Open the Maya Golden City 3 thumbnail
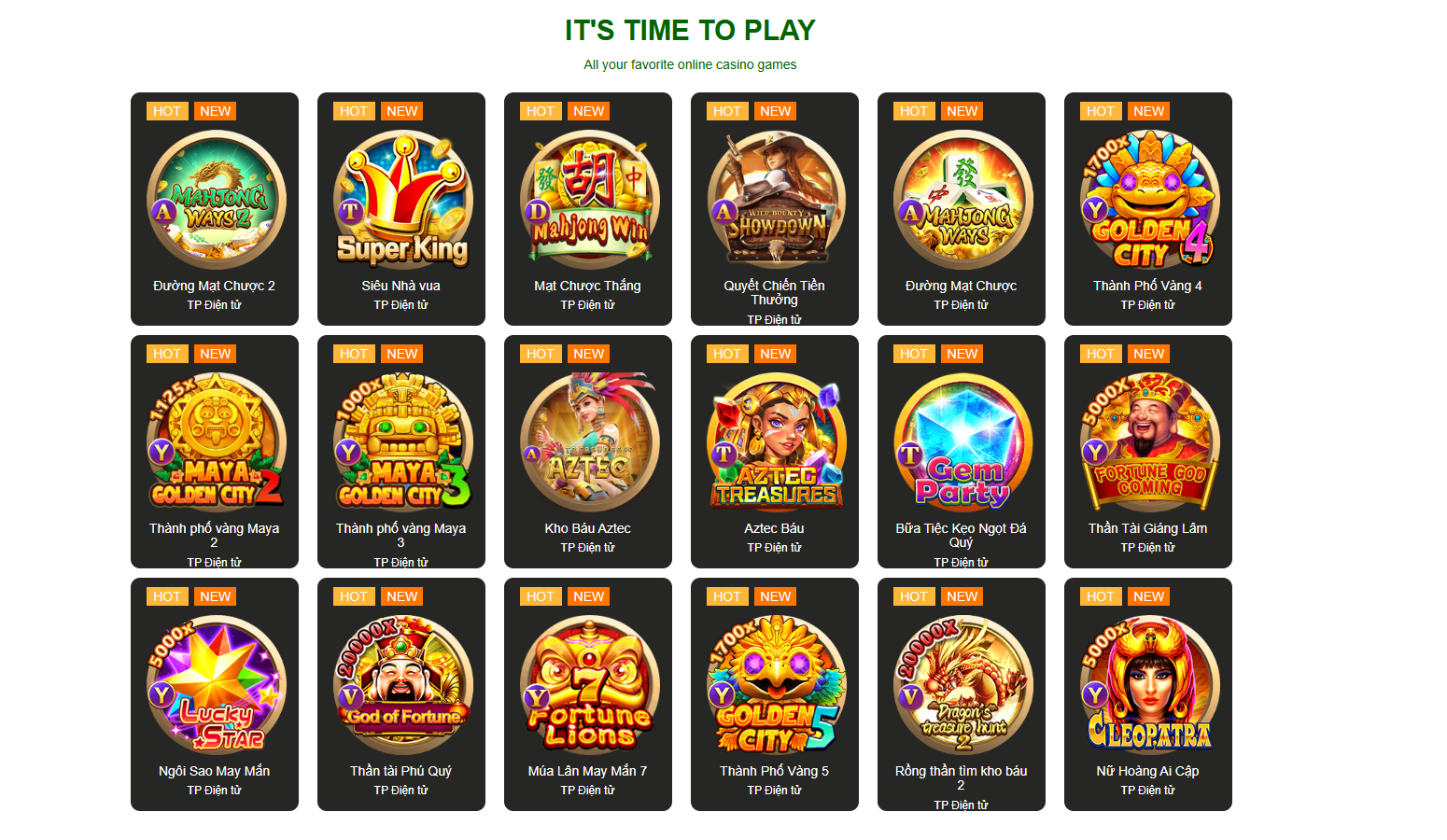Viewport: 1447px width, 840px height. click(402, 442)
